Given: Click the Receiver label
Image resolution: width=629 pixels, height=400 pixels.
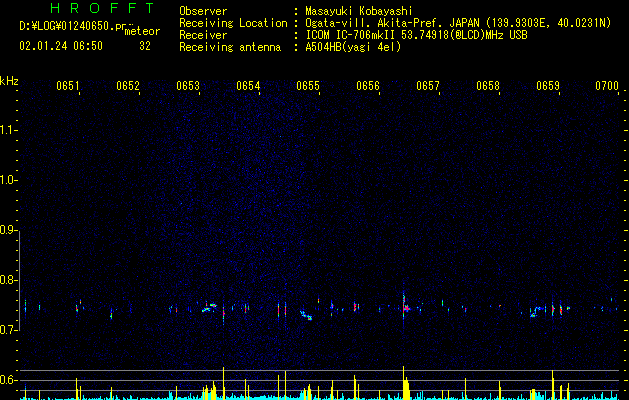Looking at the screenshot, I should pyautogui.click(x=203, y=35).
